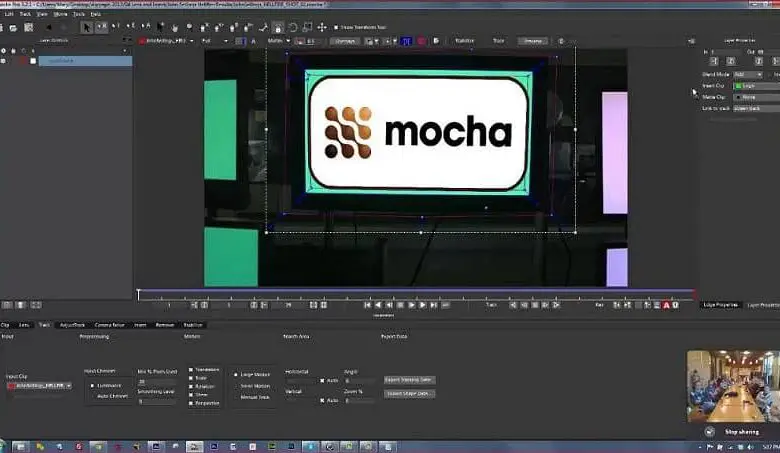Click the Stop sharing button
Screen dimensions: 780x453
click(741, 432)
